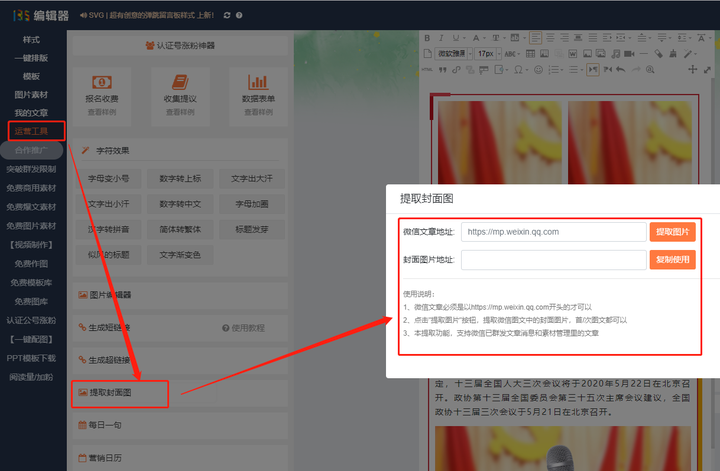
Task: Open 收集提议 book icon tool
Action: pos(180,96)
